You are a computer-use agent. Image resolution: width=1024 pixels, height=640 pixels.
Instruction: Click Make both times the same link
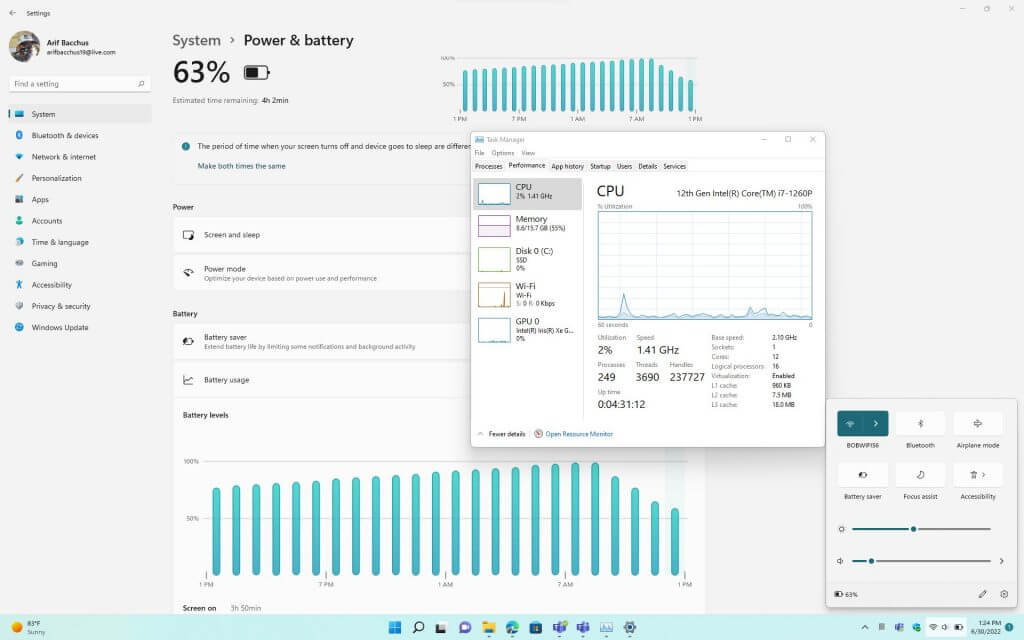[x=242, y=166]
